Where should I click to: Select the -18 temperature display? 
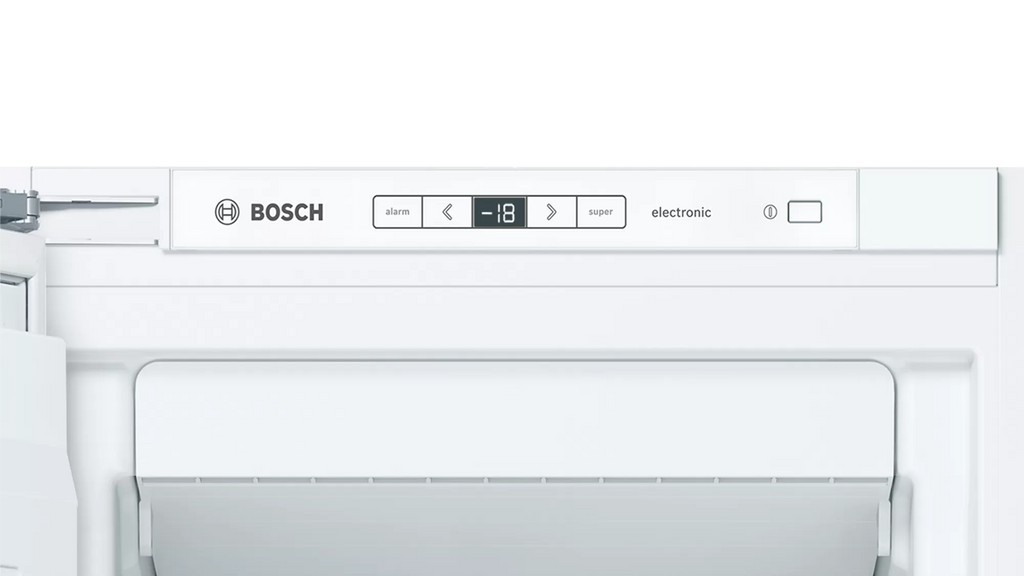500,212
